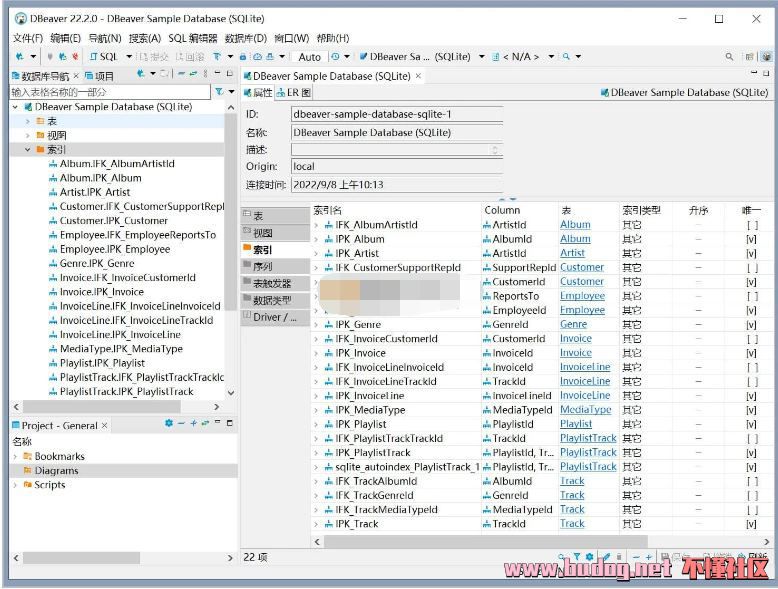Expand the 视图 folder in navigator tree

(28, 135)
